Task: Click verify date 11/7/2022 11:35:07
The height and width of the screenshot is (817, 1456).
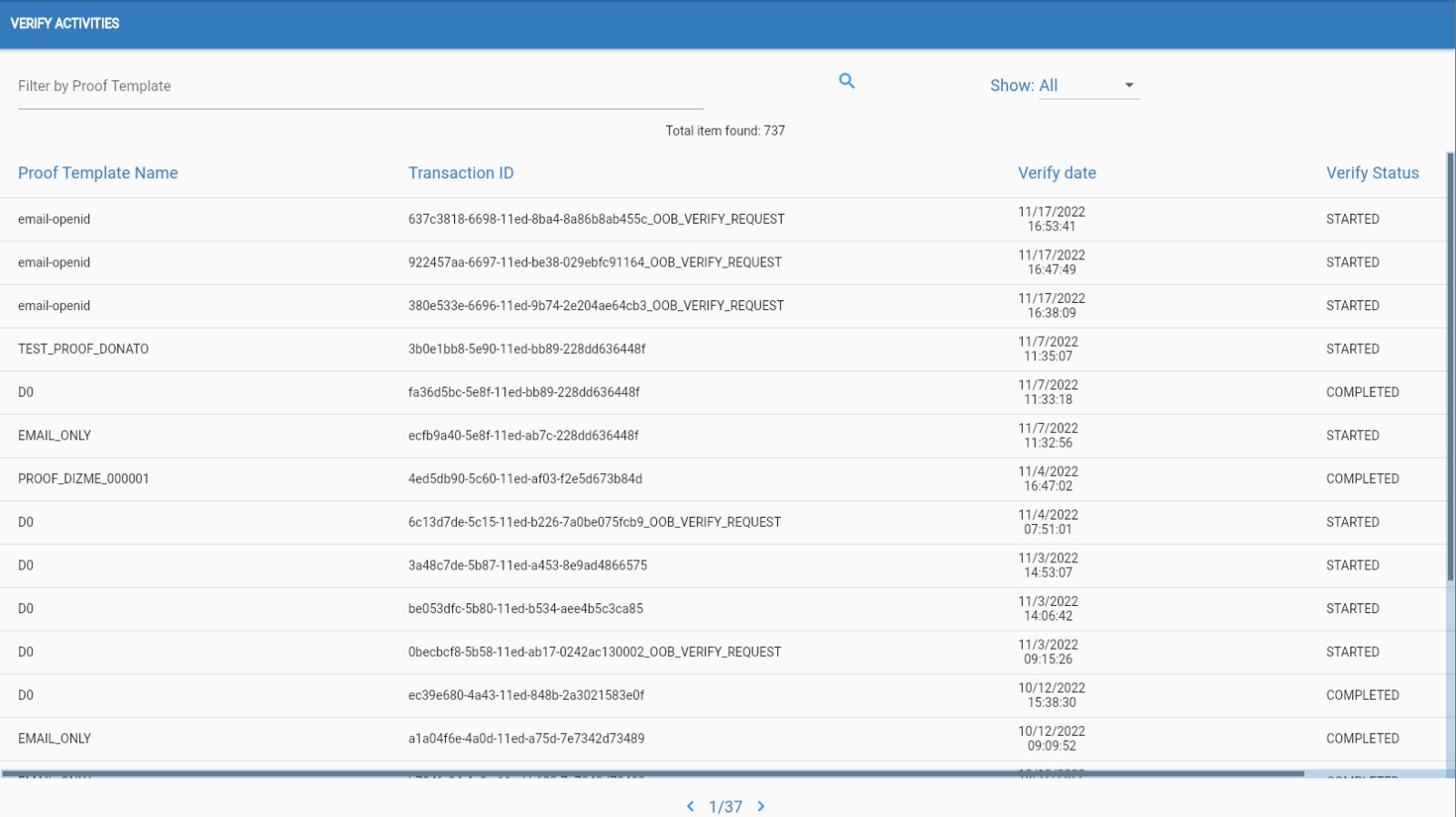Action: 1048,349
